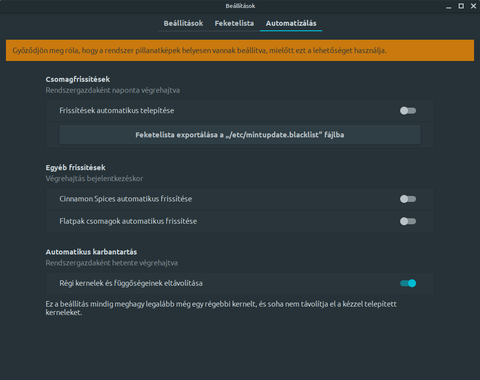Export Feketelista to /etc/mintupdate.blacklist file
Screen dimensions: 480x380
tap(240, 135)
